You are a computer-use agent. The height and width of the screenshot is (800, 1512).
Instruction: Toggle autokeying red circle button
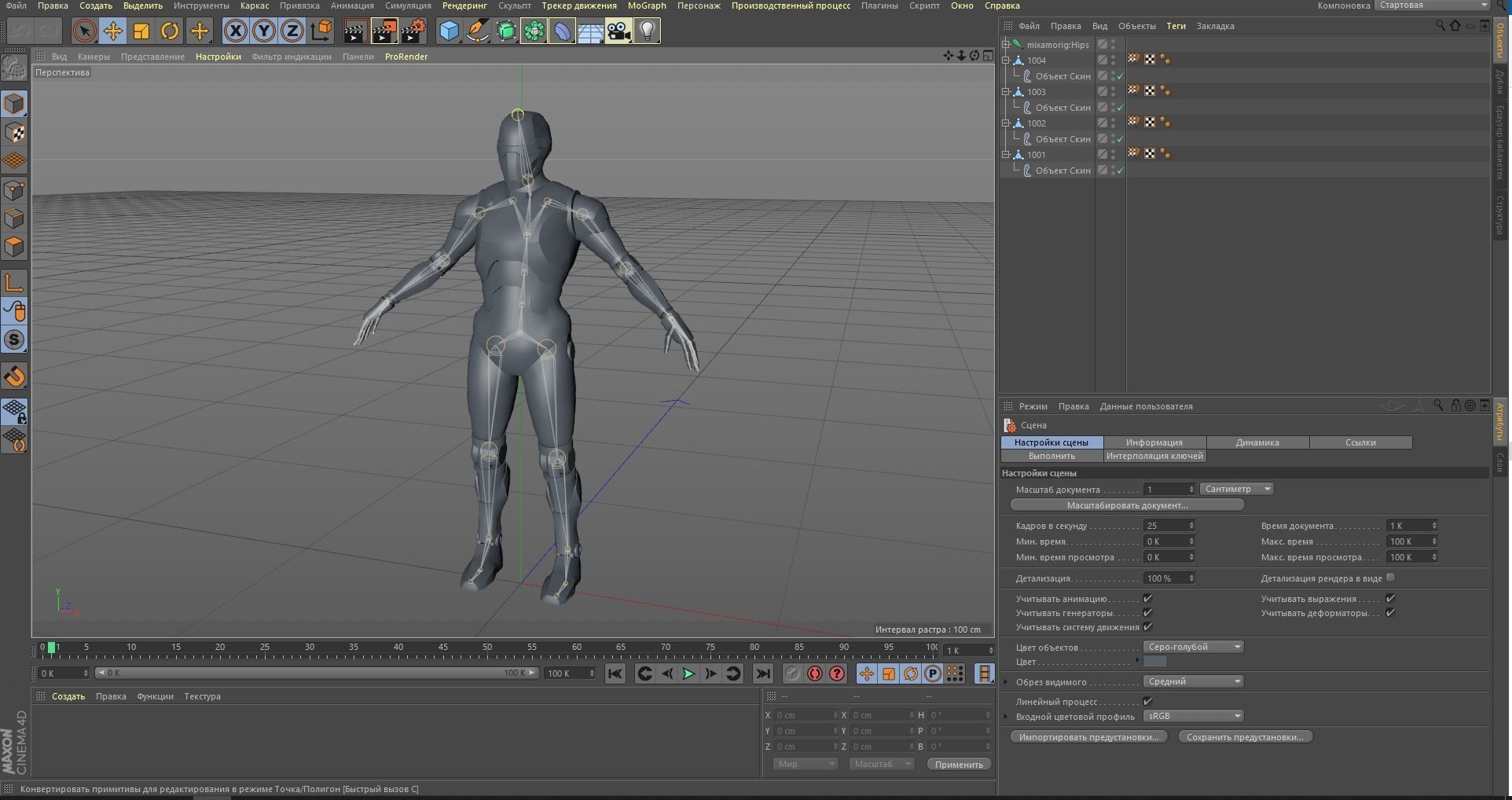click(815, 673)
